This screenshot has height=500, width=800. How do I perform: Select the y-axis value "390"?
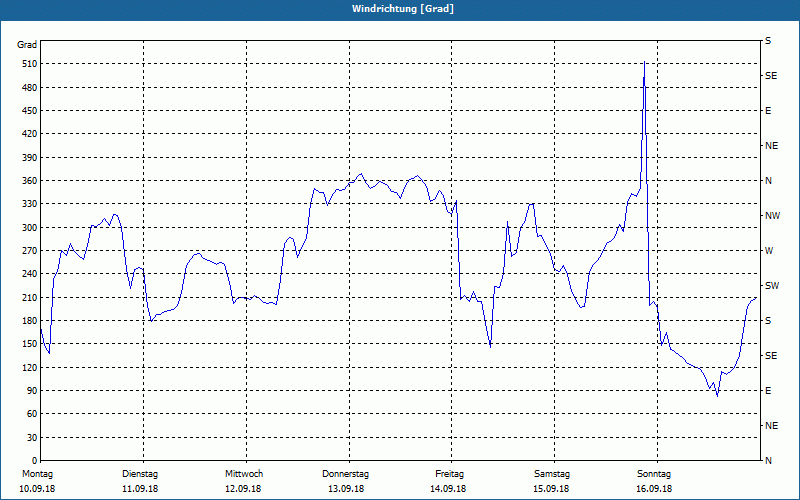coord(30,158)
